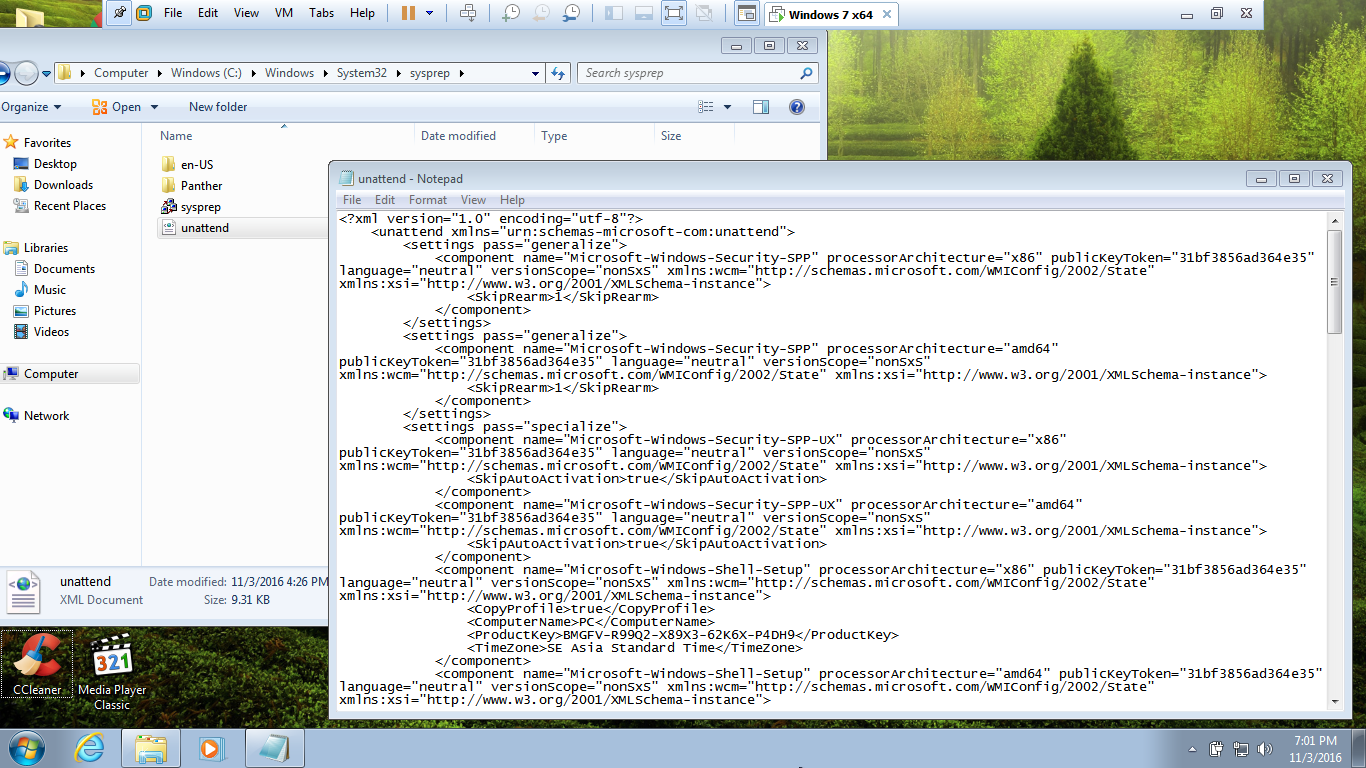Close the Windows 7 x64 tab
The height and width of the screenshot is (768, 1366).
(886, 14)
